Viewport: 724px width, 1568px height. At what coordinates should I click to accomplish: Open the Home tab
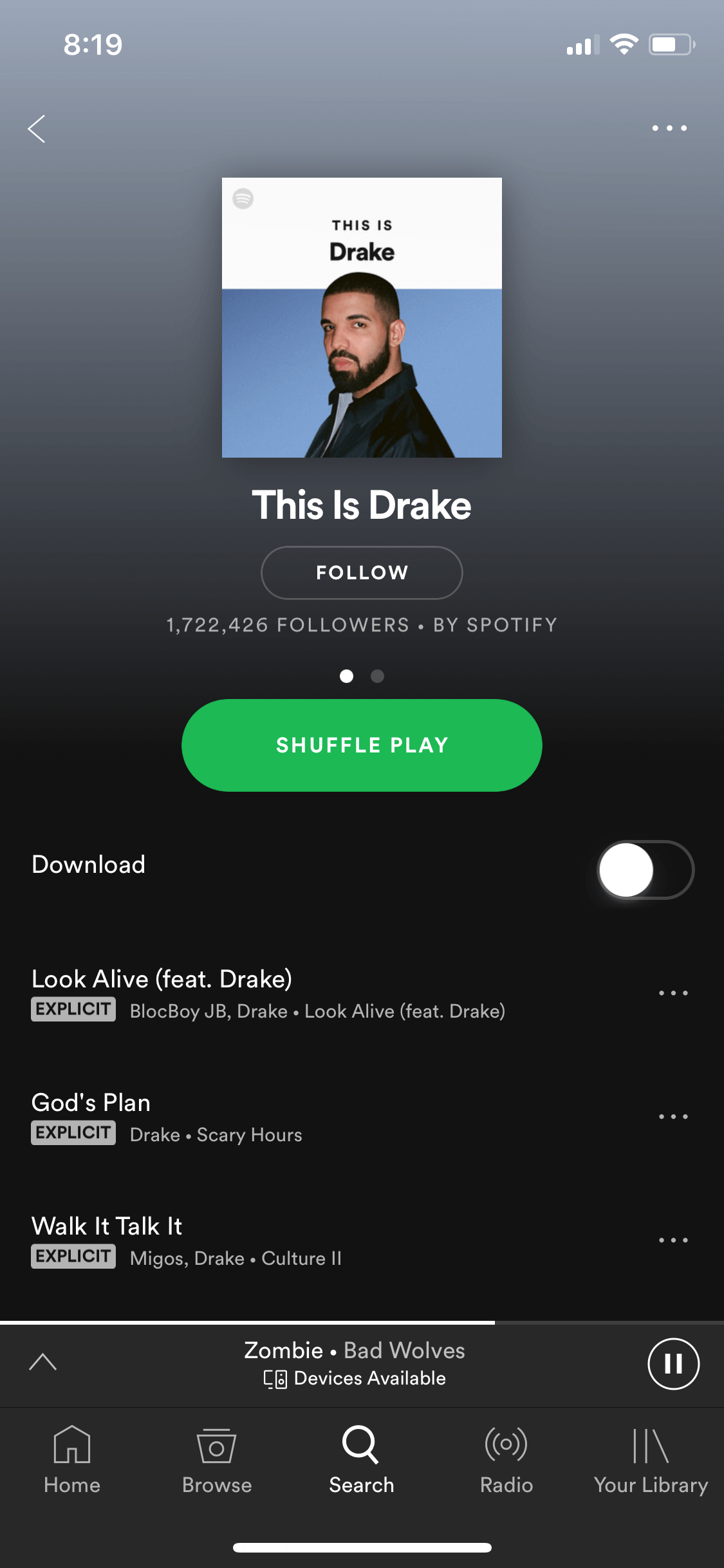72,1459
